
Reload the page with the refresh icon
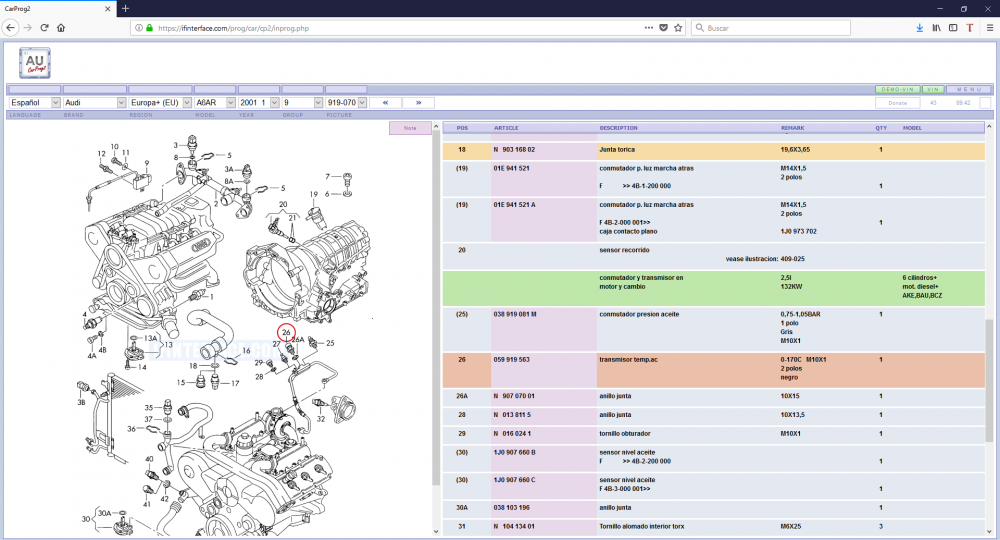(x=44, y=27)
